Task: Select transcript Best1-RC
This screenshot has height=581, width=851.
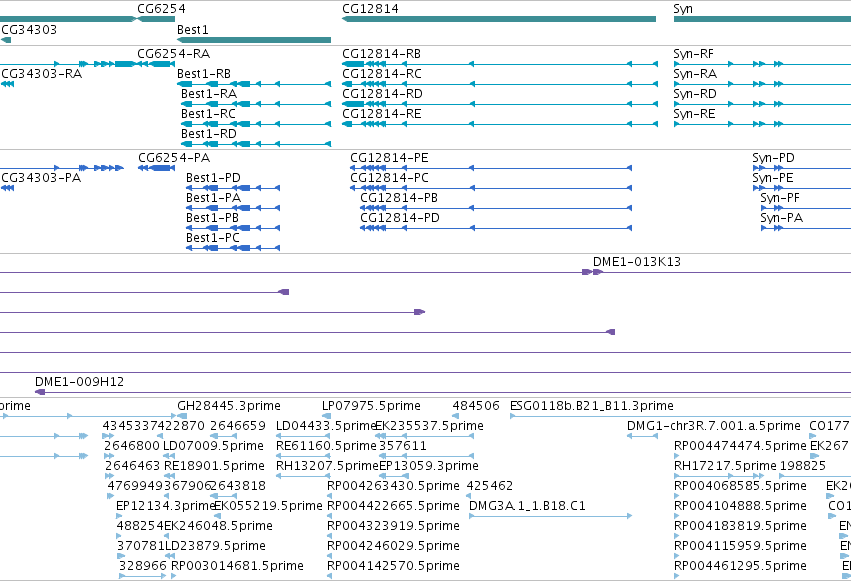Action: click(208, 114)
